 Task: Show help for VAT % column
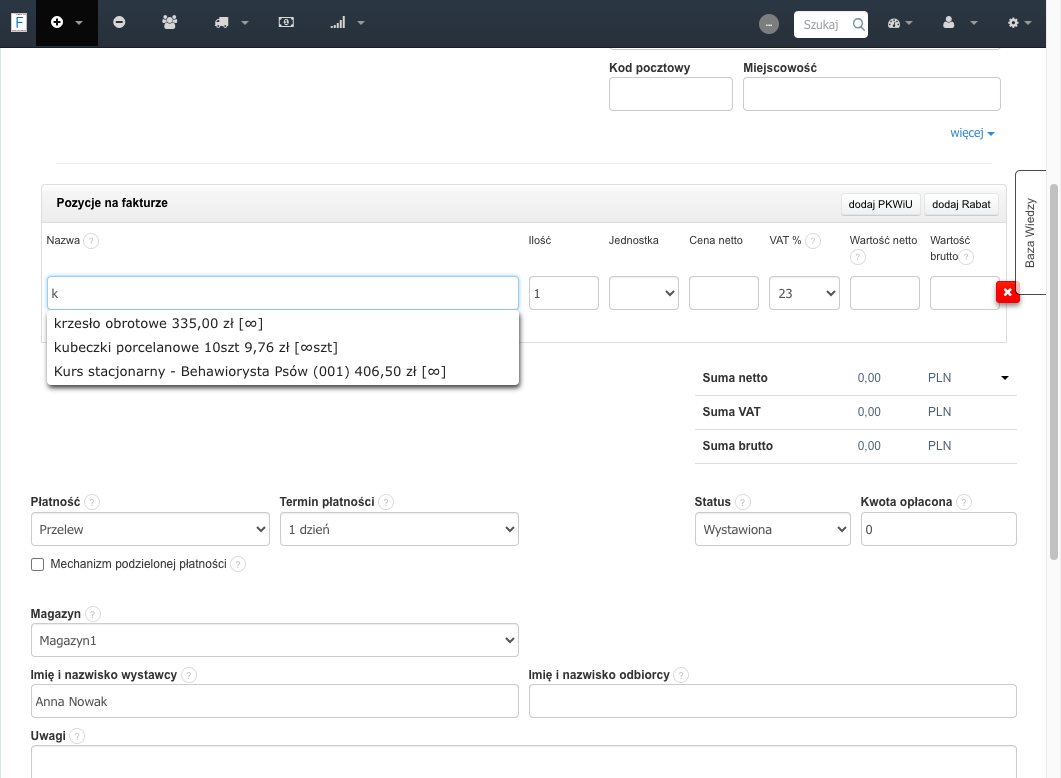coord(813,241)
